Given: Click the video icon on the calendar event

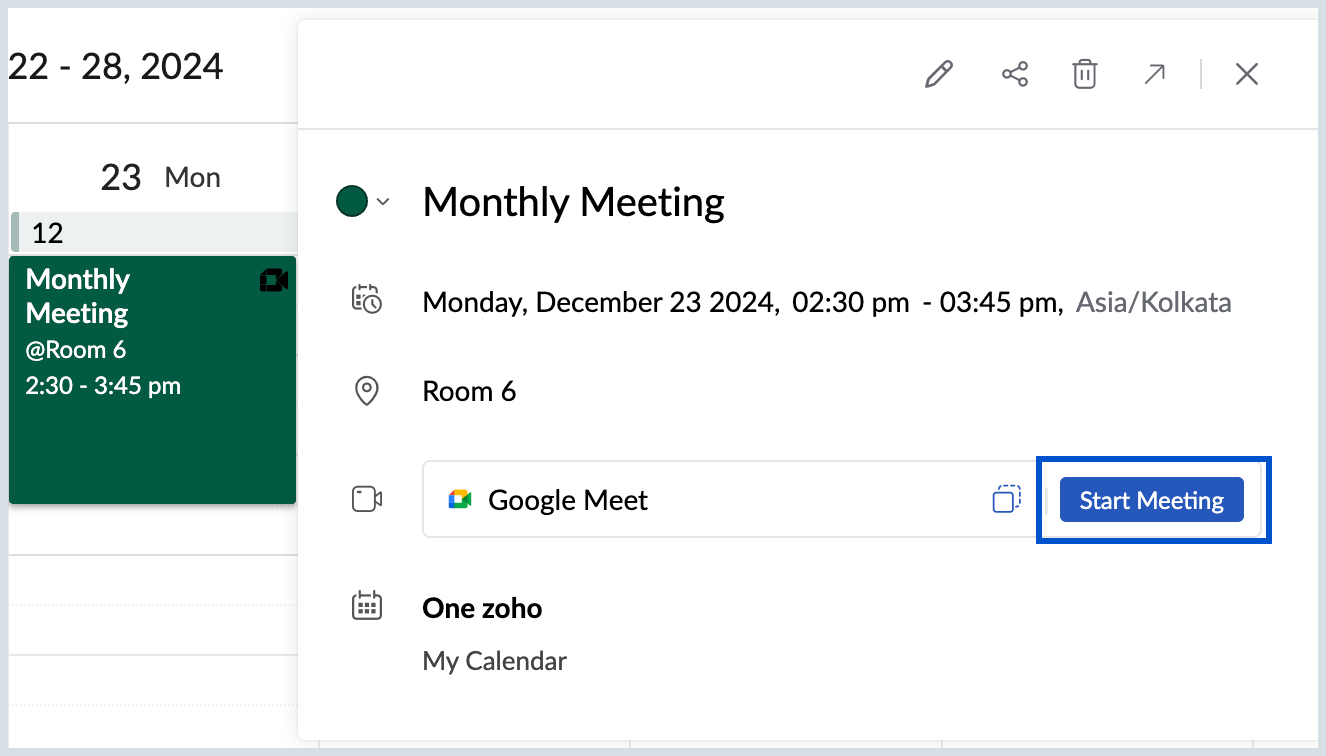Looking at the screenshot, I should coord(273,281).
